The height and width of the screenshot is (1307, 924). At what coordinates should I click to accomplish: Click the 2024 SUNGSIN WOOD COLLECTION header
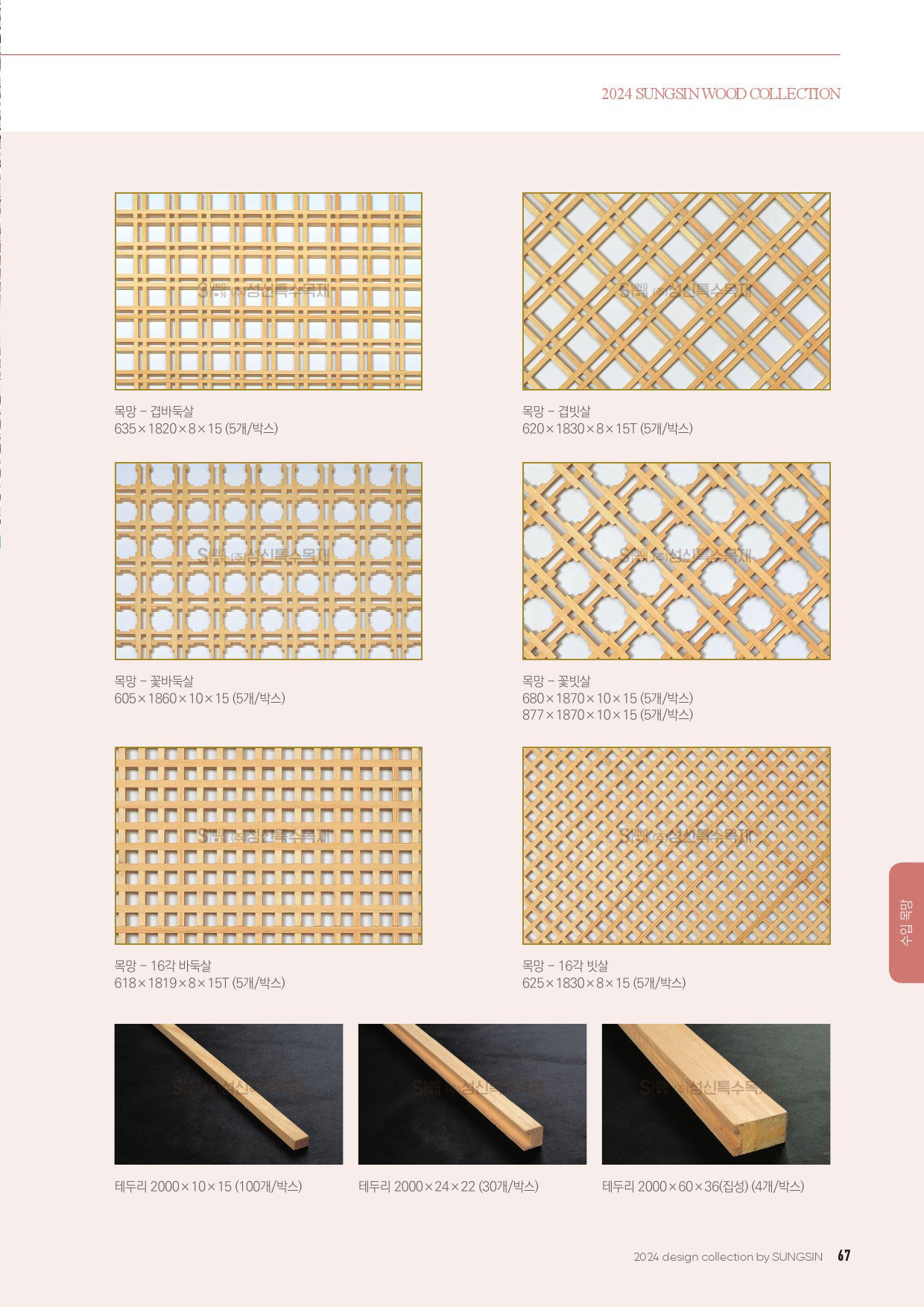721,94
